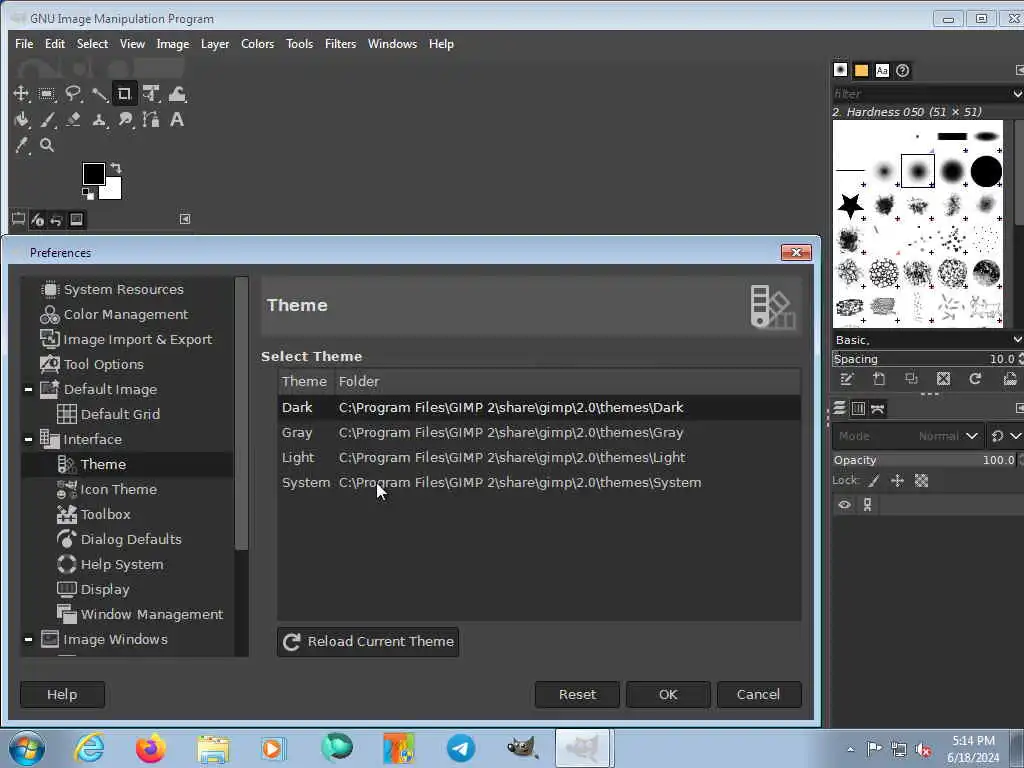Click the Edit brush icon
Image resolution: width=1024 pixels, height=768 pixels.
(x=846, y=379)
